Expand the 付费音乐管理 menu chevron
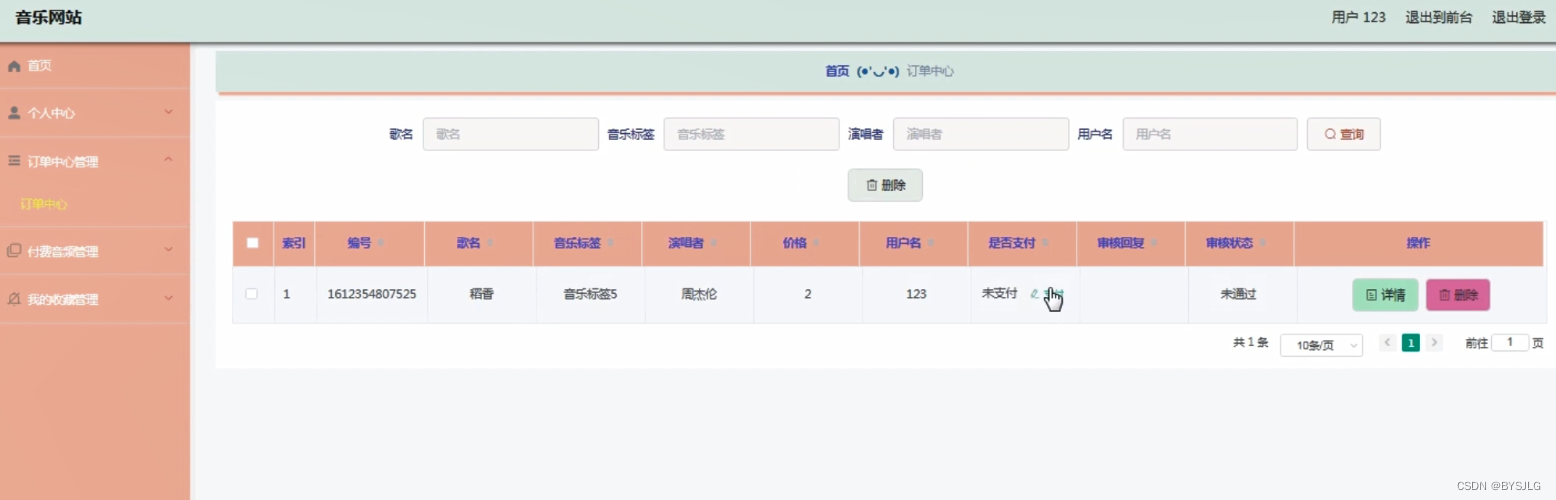Screen dimensions: 1556x500 169,250
